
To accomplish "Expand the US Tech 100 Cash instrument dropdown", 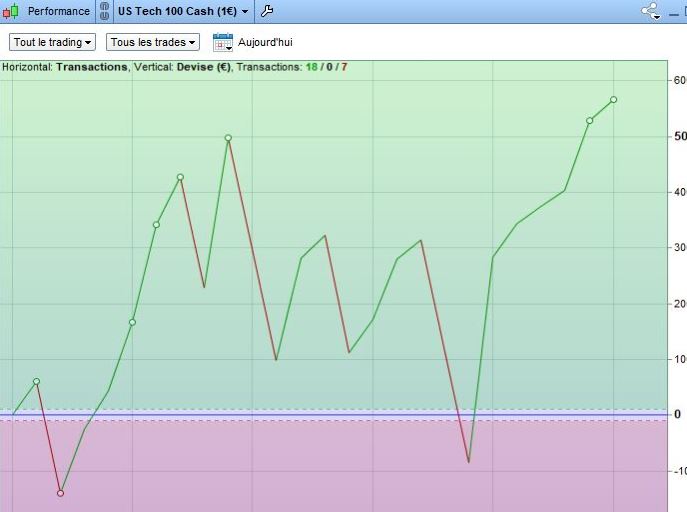I will [x=245, y=11].
